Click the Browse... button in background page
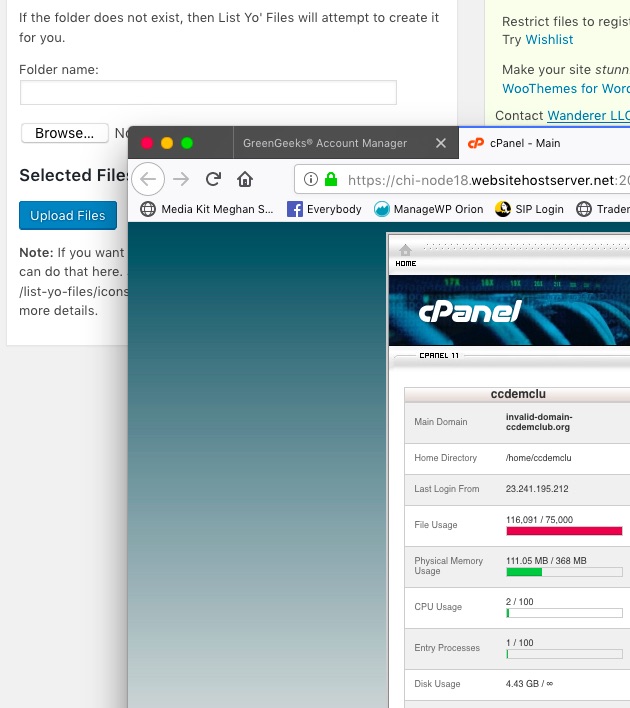Screen dimensions: 630x708 [65, 133]
